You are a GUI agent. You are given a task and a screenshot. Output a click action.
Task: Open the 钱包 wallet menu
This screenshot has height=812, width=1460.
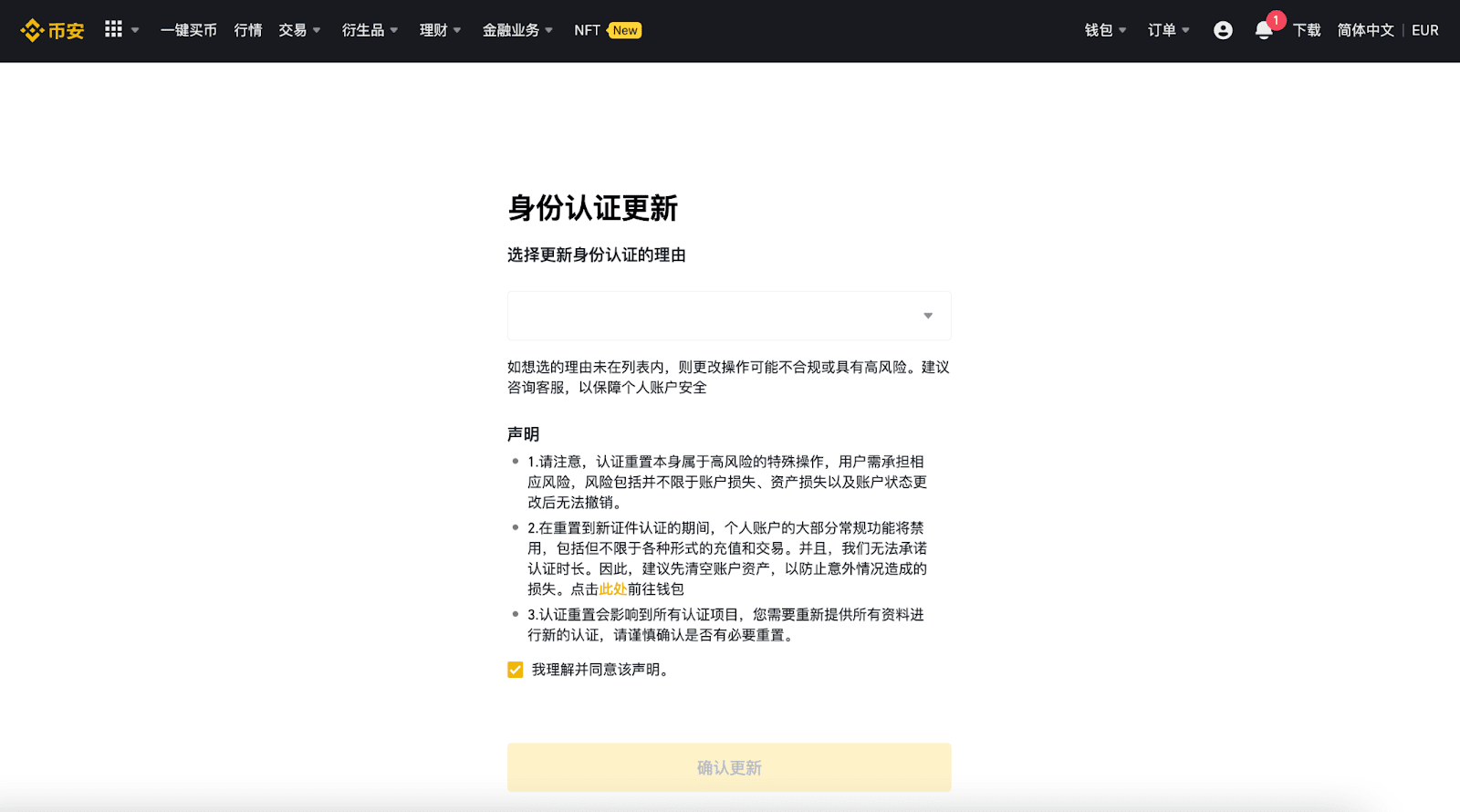click(1105, 30)
